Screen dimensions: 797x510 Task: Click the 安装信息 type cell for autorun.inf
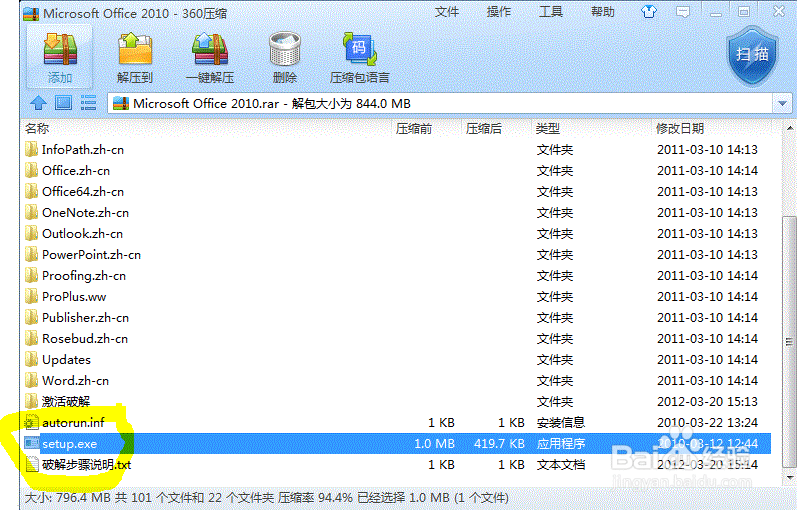(x=561, y=422)
